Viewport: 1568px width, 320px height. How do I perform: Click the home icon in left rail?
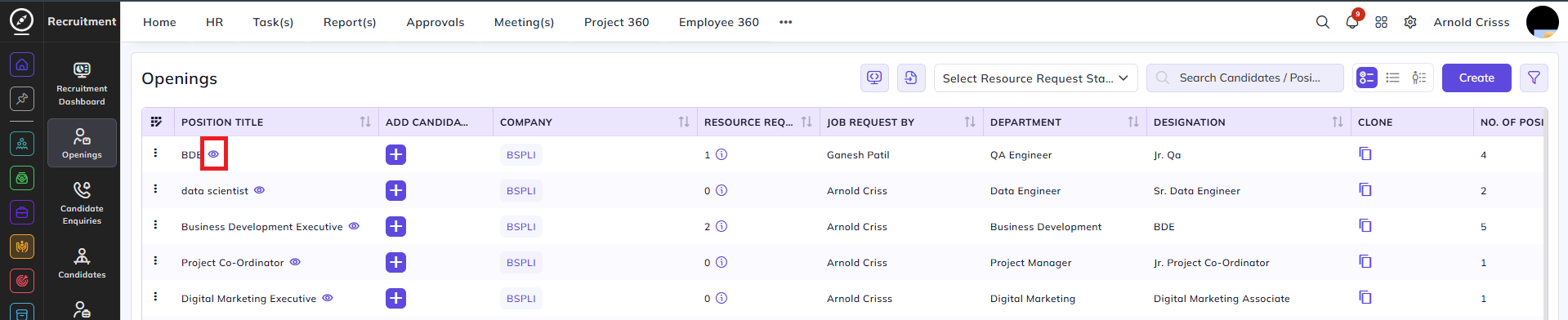pos(22,64)
